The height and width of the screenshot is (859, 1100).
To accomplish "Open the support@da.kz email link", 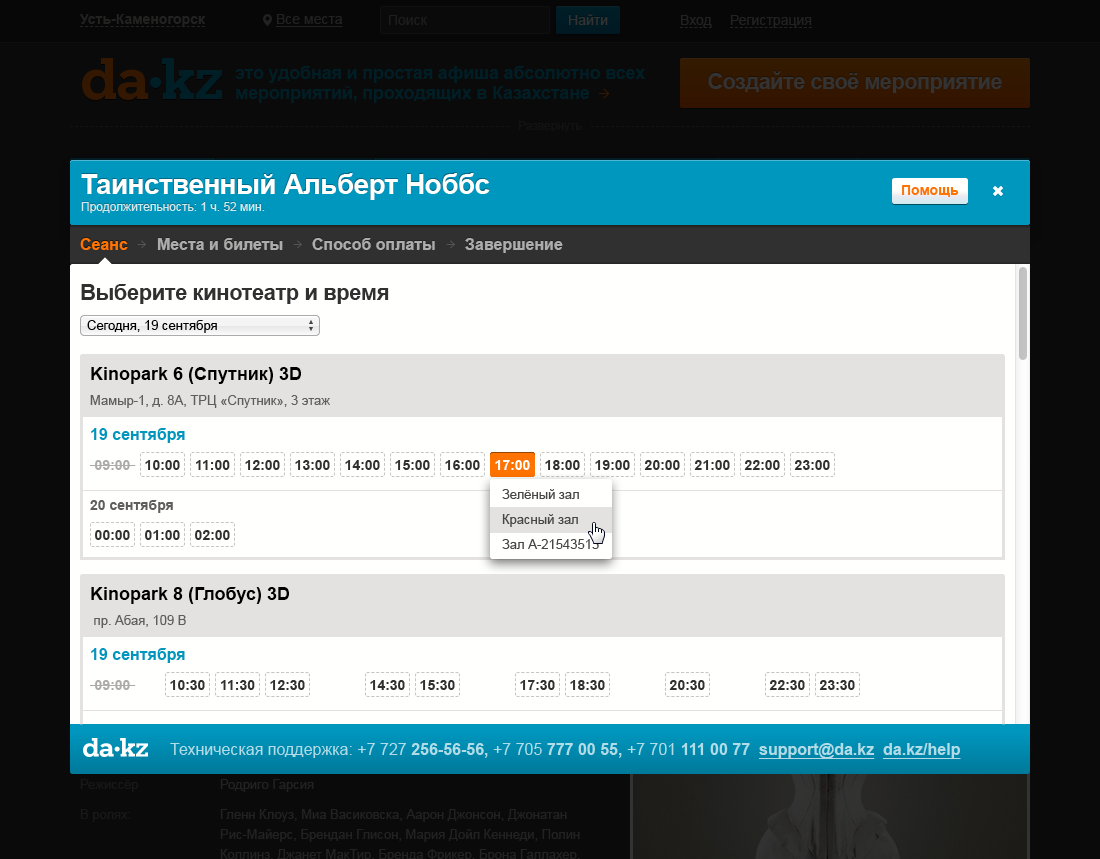I will (x=817, y=750).
